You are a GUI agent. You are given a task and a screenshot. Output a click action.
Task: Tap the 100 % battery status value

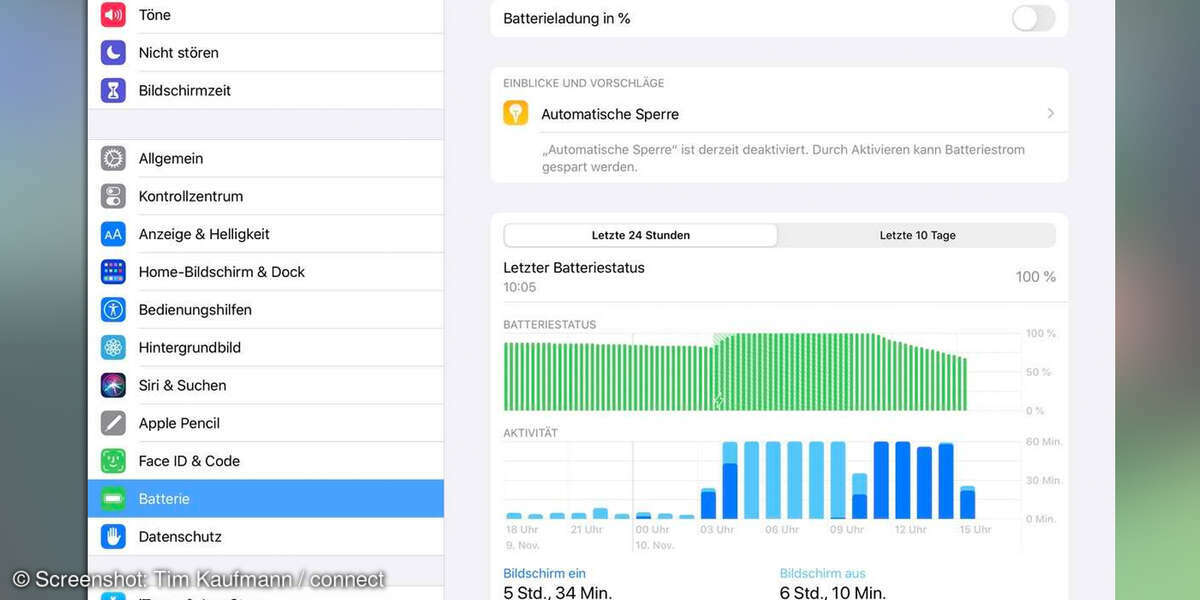point(1036,277)
